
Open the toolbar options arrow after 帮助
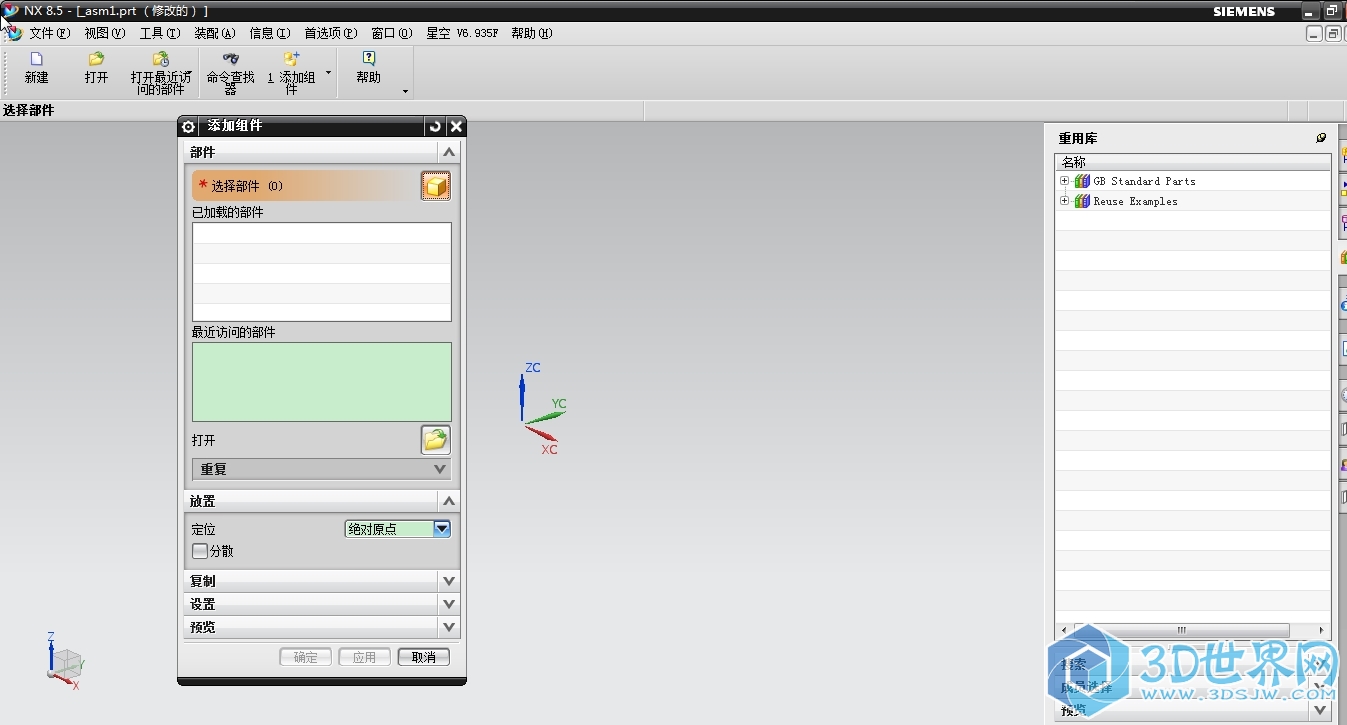pyautogui.click(x=405, y=92)
